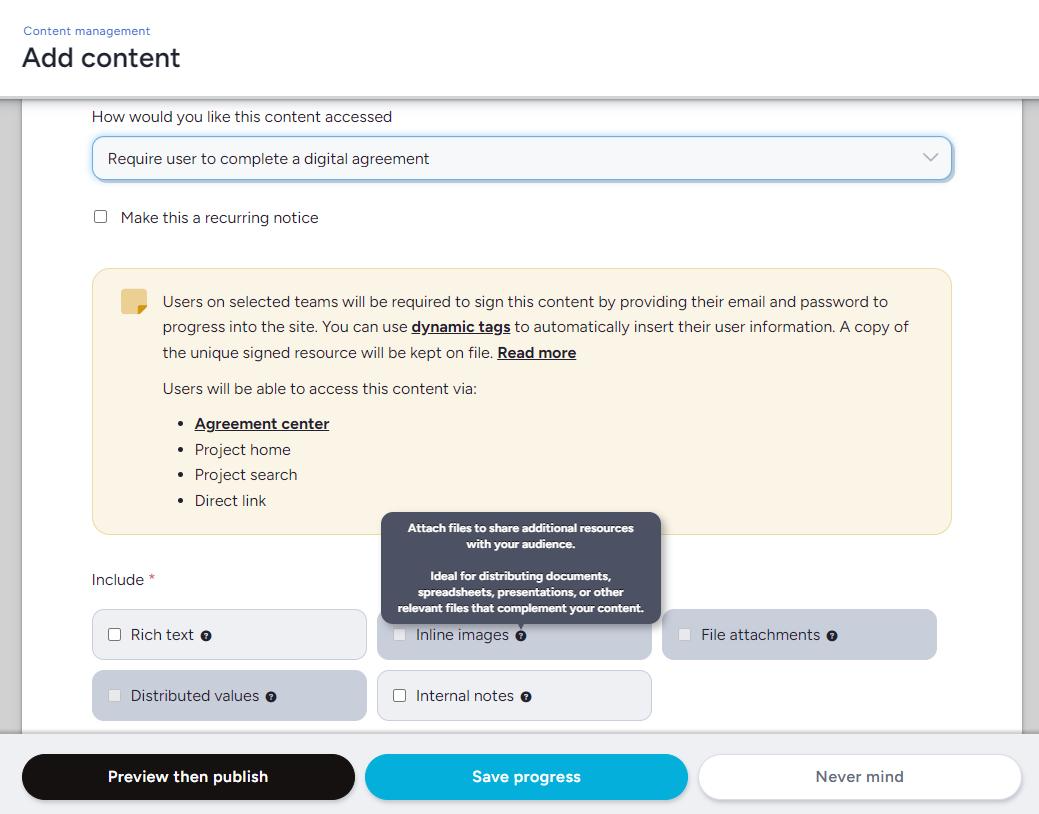Go to the Agreement center link
This screenshot has width=1039, height=814.
(x=262, y=424)
